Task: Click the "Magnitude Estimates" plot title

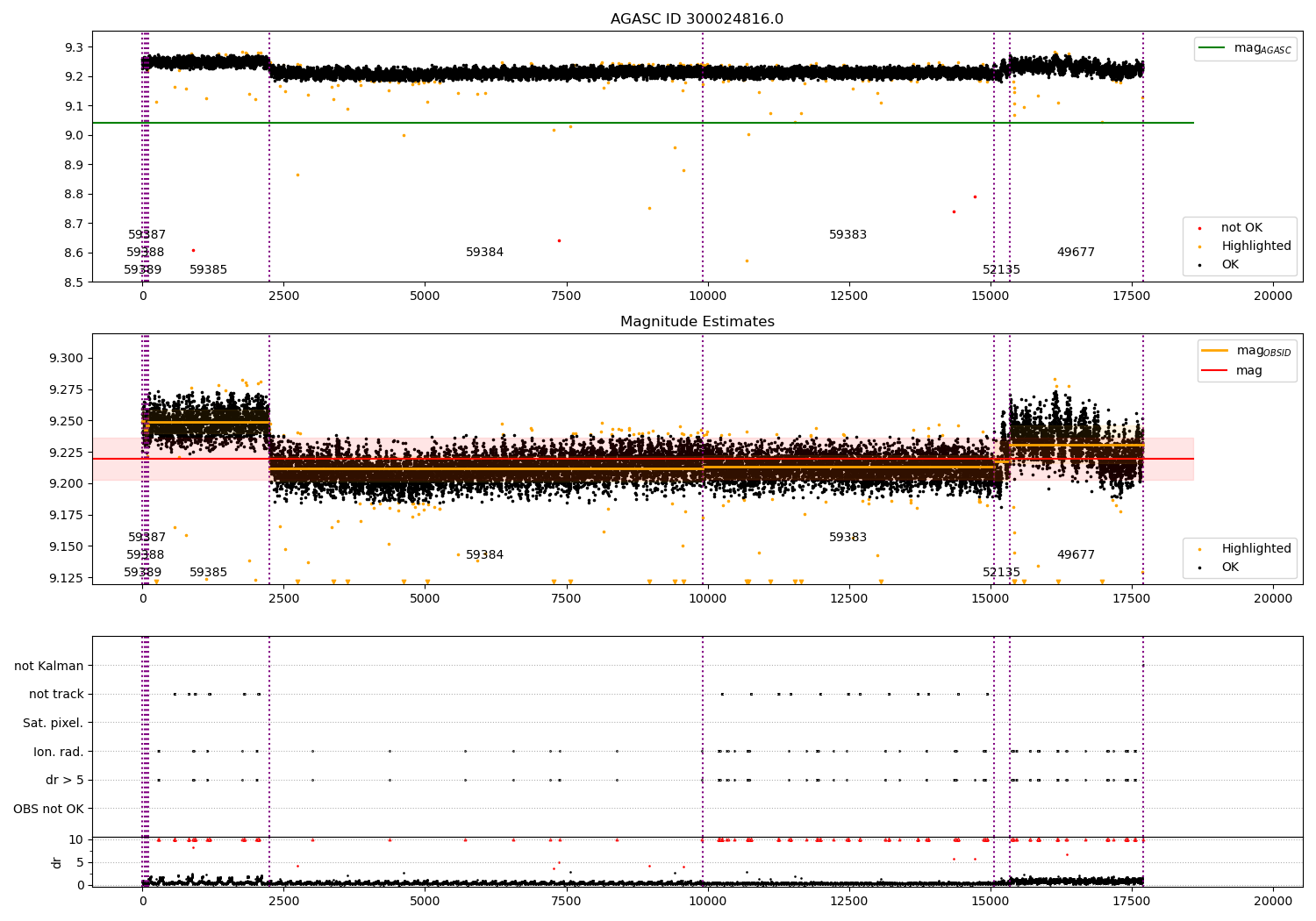Action: pos(697,322)
